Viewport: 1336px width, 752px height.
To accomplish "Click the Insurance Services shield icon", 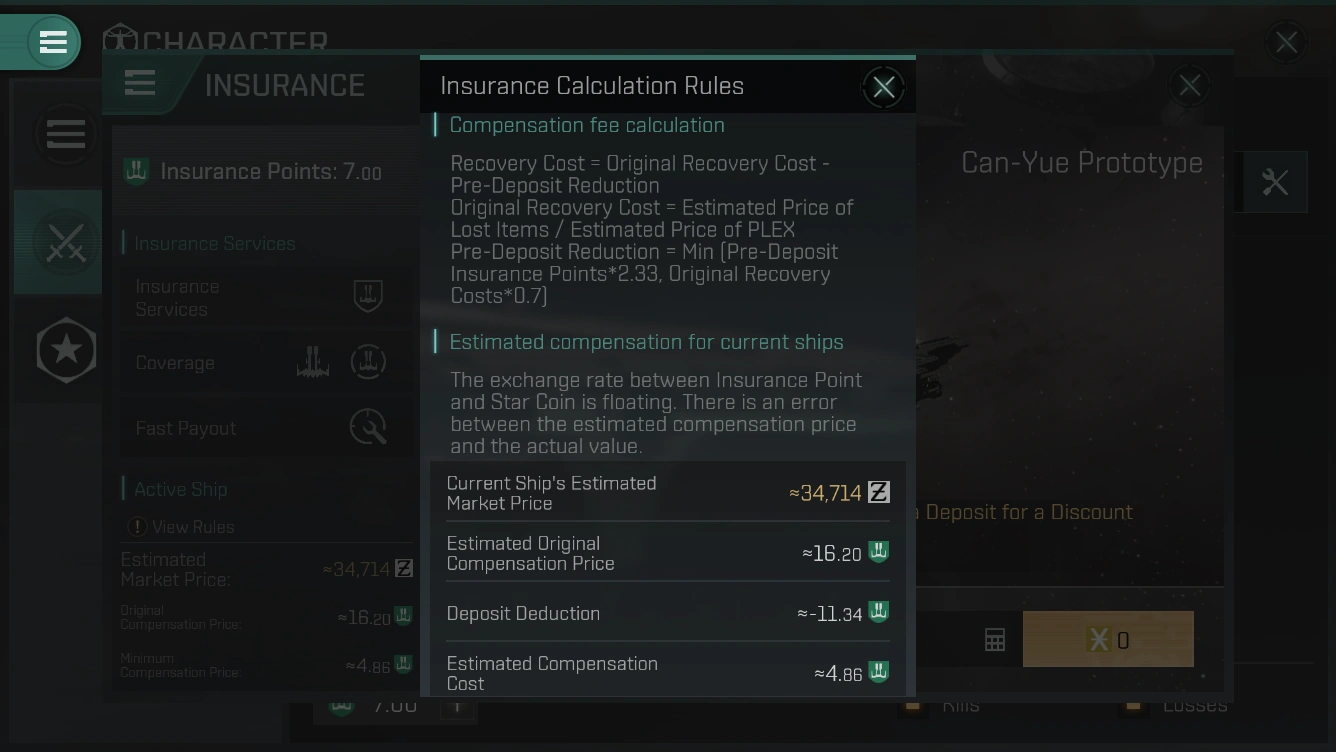I will [x=368, y=296].
